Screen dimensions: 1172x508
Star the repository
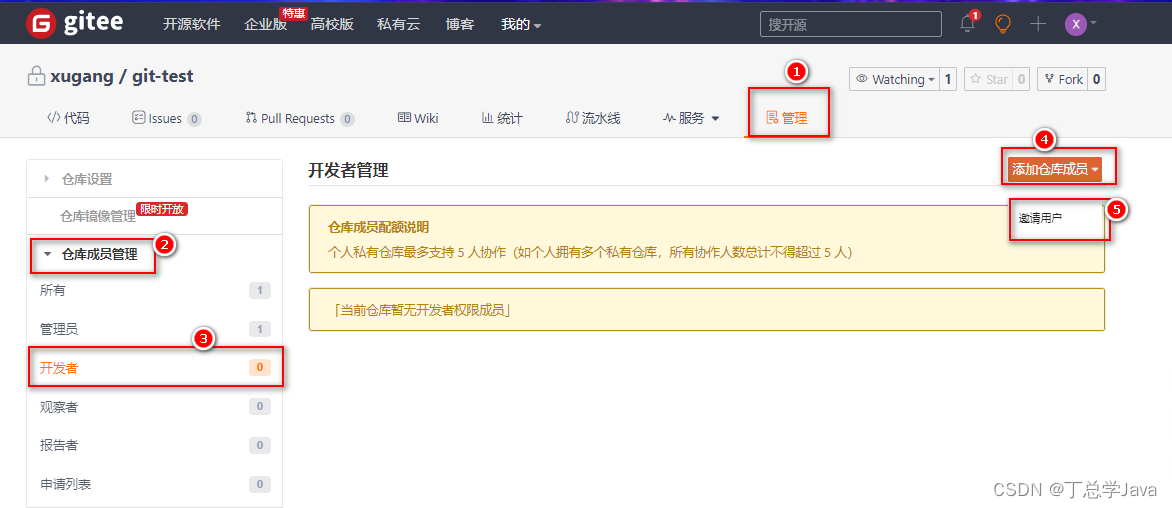click(988, 79)
